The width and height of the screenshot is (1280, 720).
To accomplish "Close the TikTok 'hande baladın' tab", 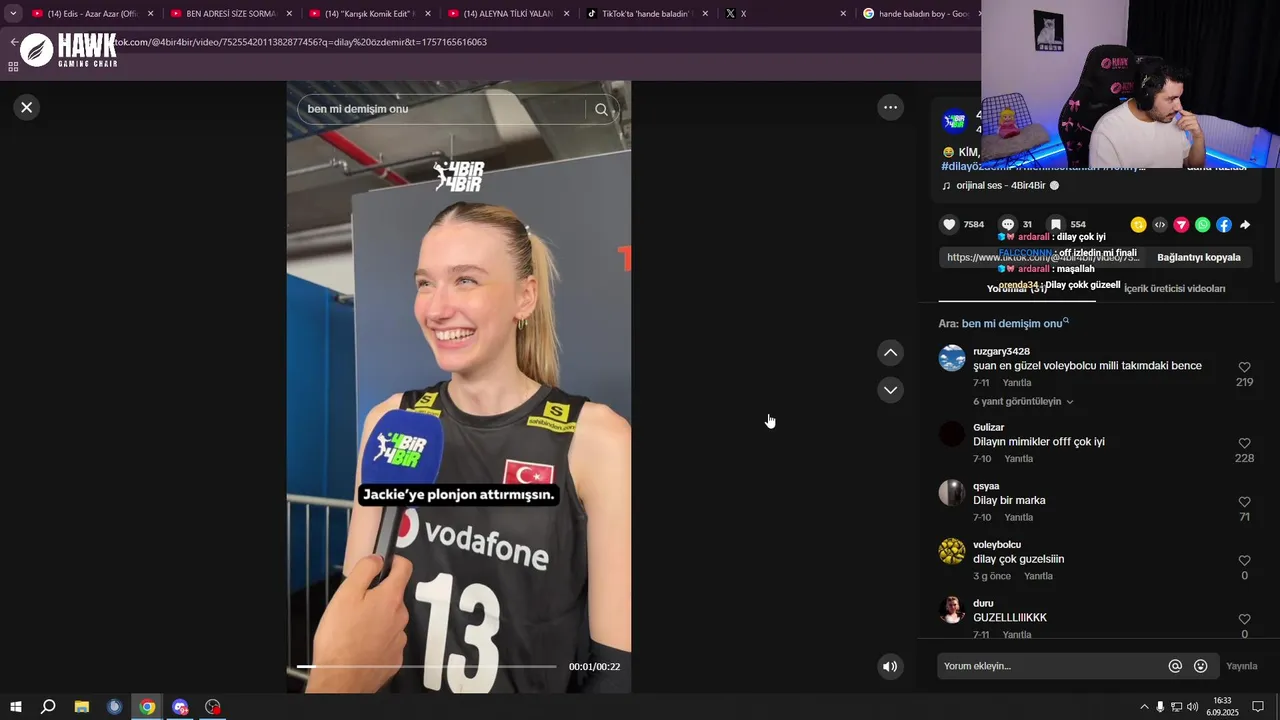I will (x=705, y=14).
